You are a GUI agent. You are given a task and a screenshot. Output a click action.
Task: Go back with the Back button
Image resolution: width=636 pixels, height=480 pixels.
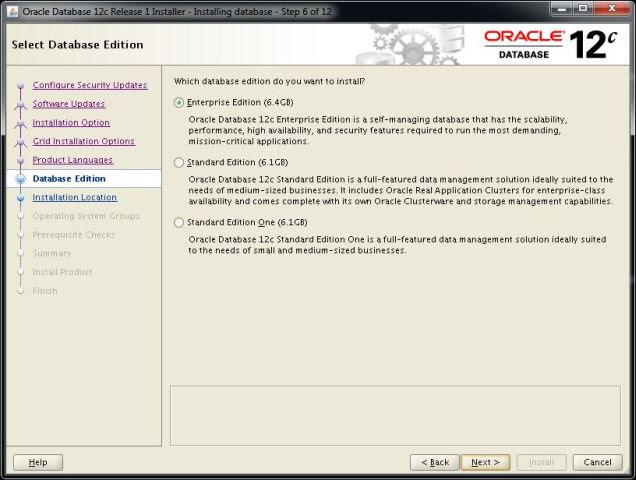(x=434, y=462)
